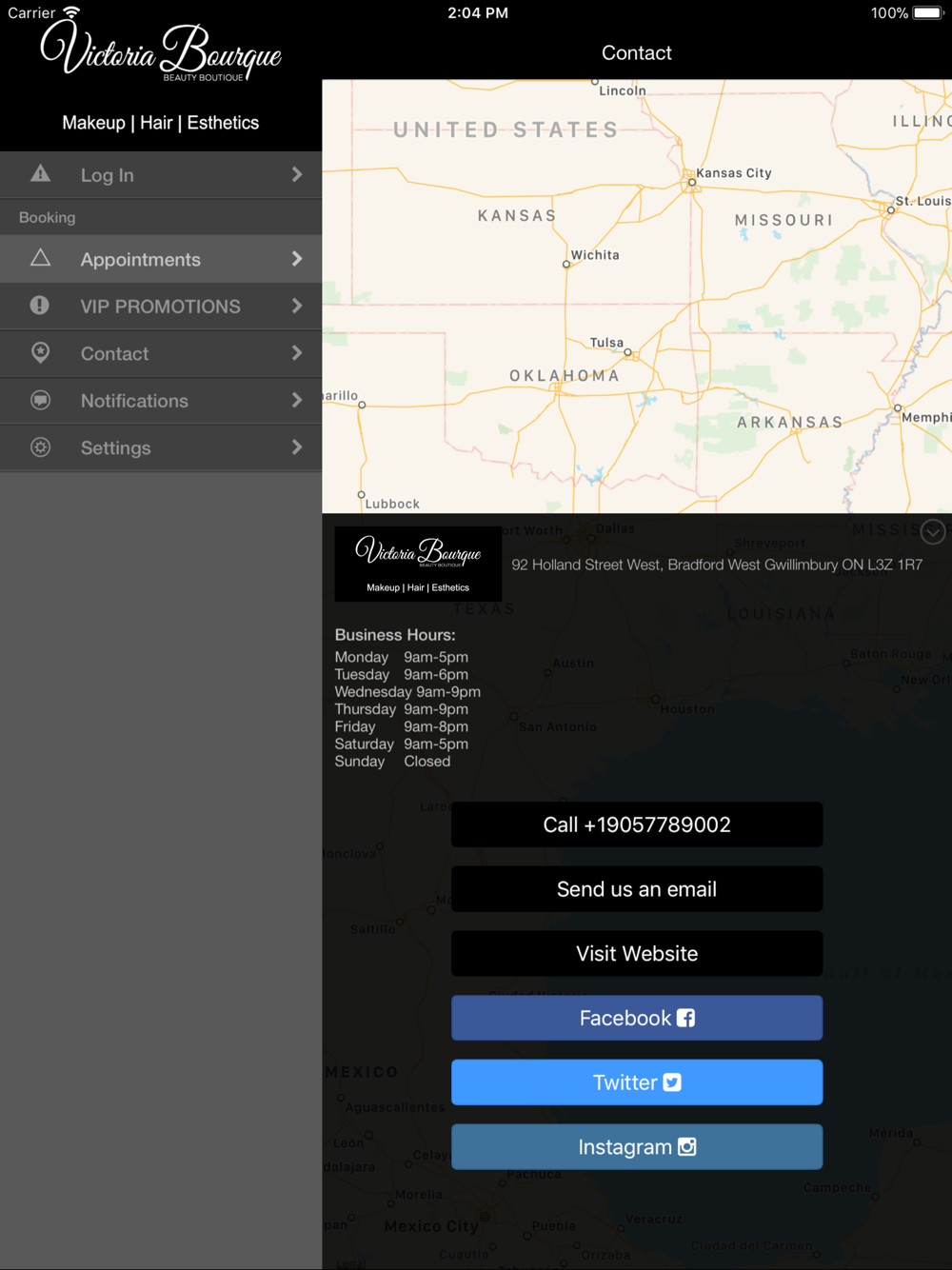952x1270 pixels.
Task: Click the Appointments triangle icon
Action: pyautogui.click(x=40, y=258)
